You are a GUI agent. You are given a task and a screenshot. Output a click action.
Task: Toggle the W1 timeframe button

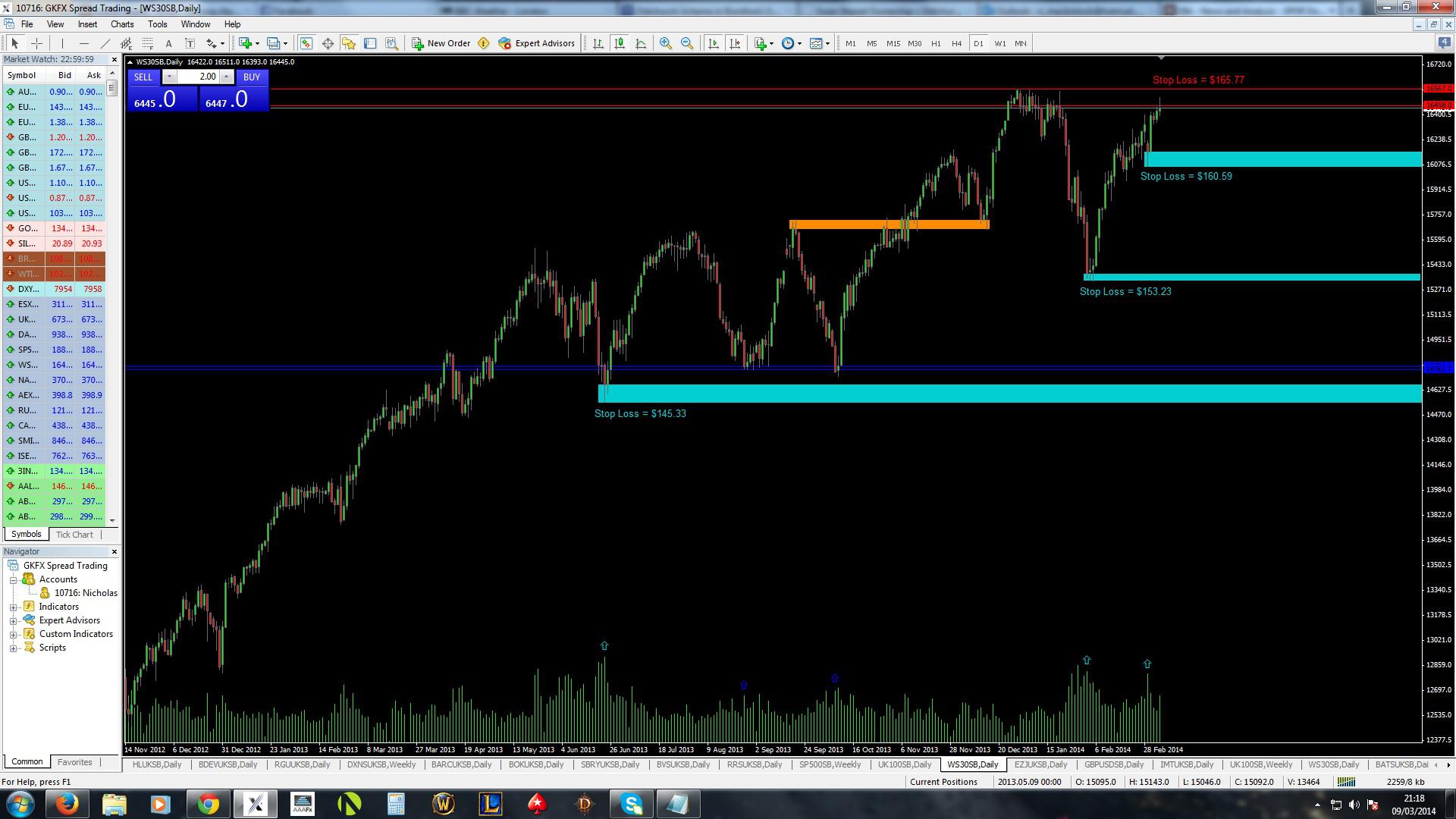coord(999,43)
